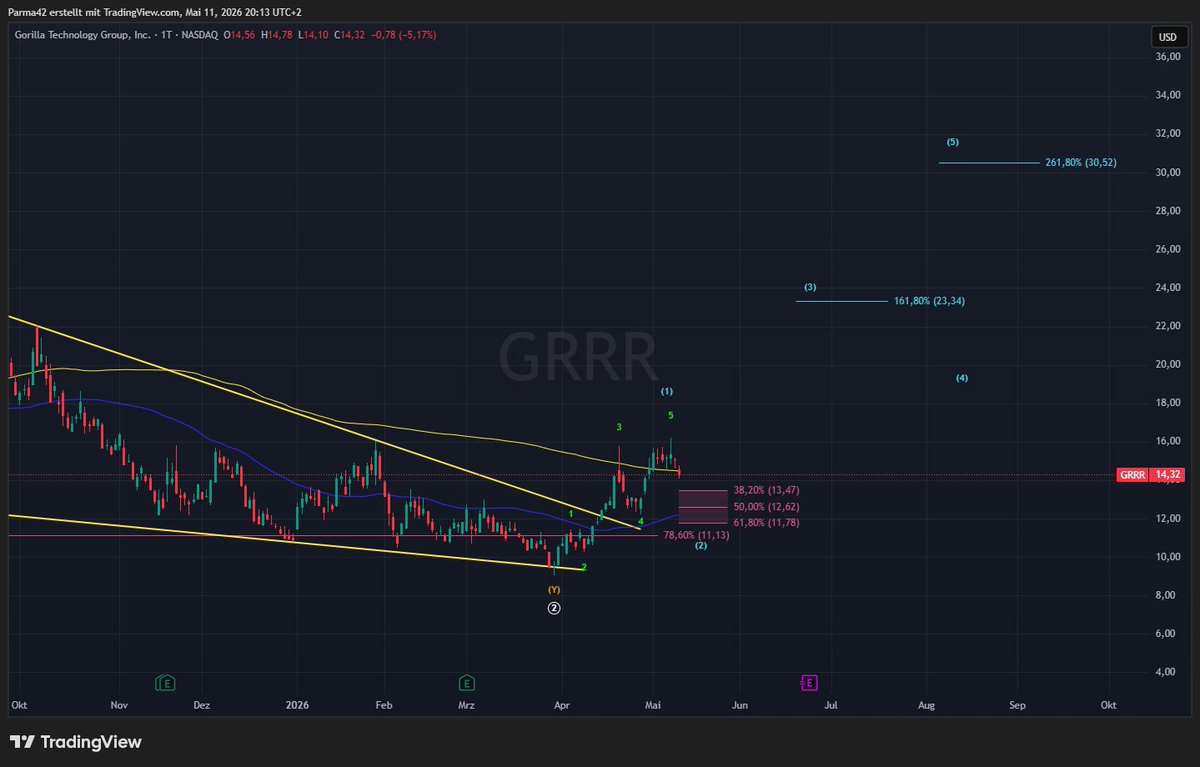
Task: Open the green earnings marker near November
Action: coord(166,683)
